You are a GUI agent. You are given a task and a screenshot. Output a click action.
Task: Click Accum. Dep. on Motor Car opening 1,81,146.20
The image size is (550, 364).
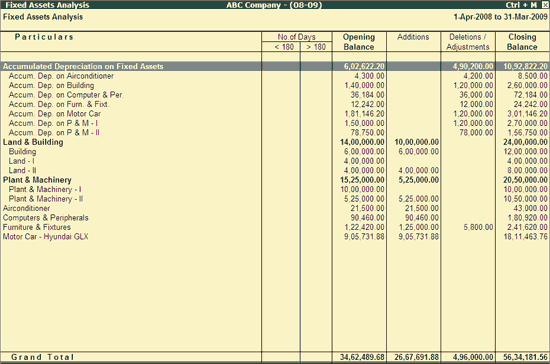(x=364, y=114)
